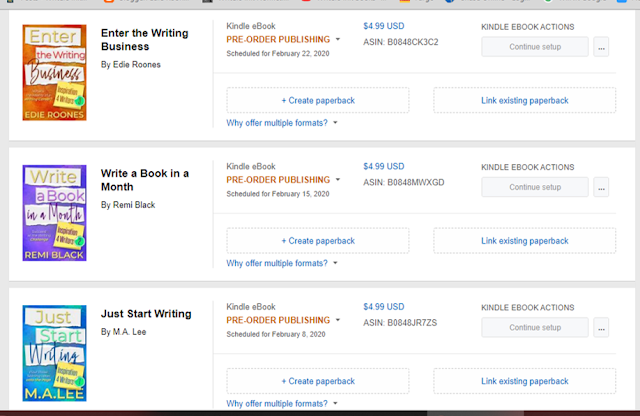640x416 pixels.
Task: Click the Enter the Writing Business cover thumbnail
Action: click(x=55, y=73)
